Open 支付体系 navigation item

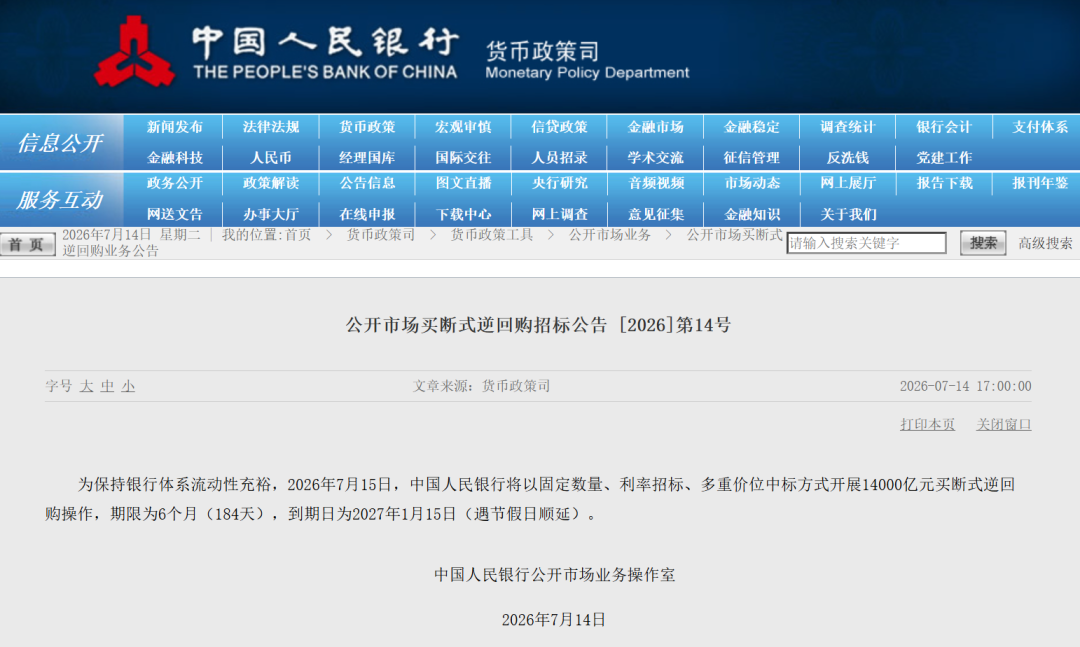pos(1040,127)
